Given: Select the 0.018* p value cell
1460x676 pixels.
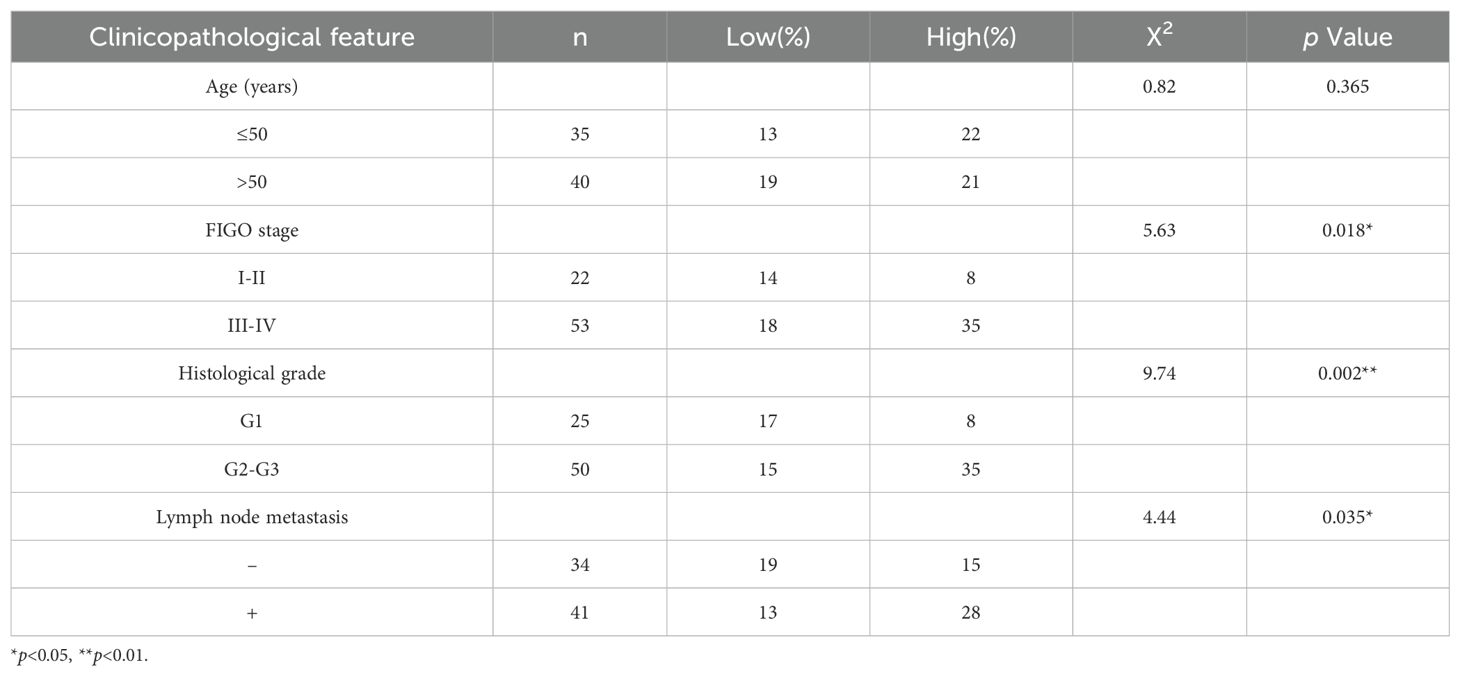Looking at the screenshot, I should 1347,231.
